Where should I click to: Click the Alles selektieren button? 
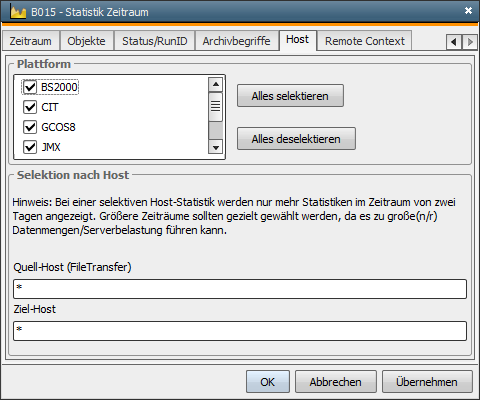(x=290, y=96)
